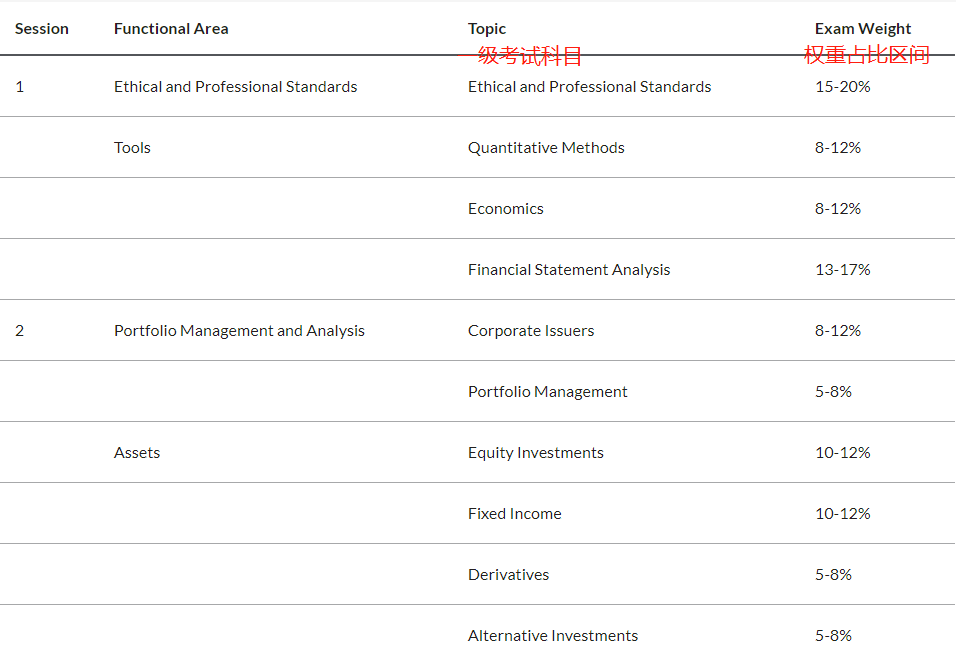Image resolution: width=956 pixels, height=664 pixels.
Task: Click the 13-17% exam weight value
Action: click(x=843, y=270)
